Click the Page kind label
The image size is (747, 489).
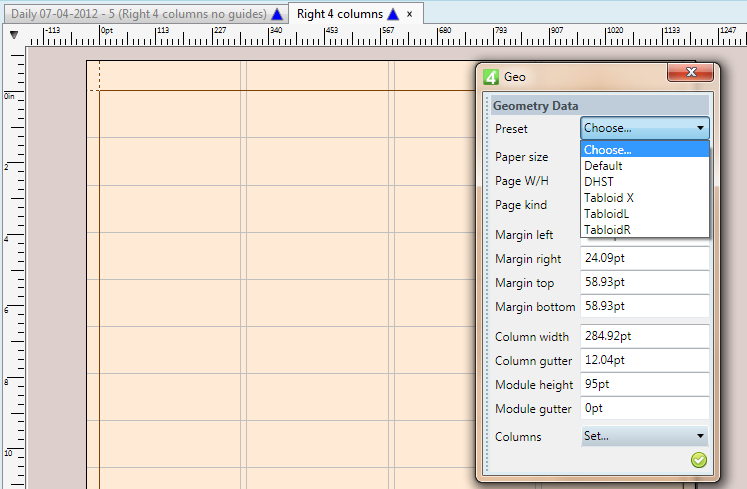521,205
